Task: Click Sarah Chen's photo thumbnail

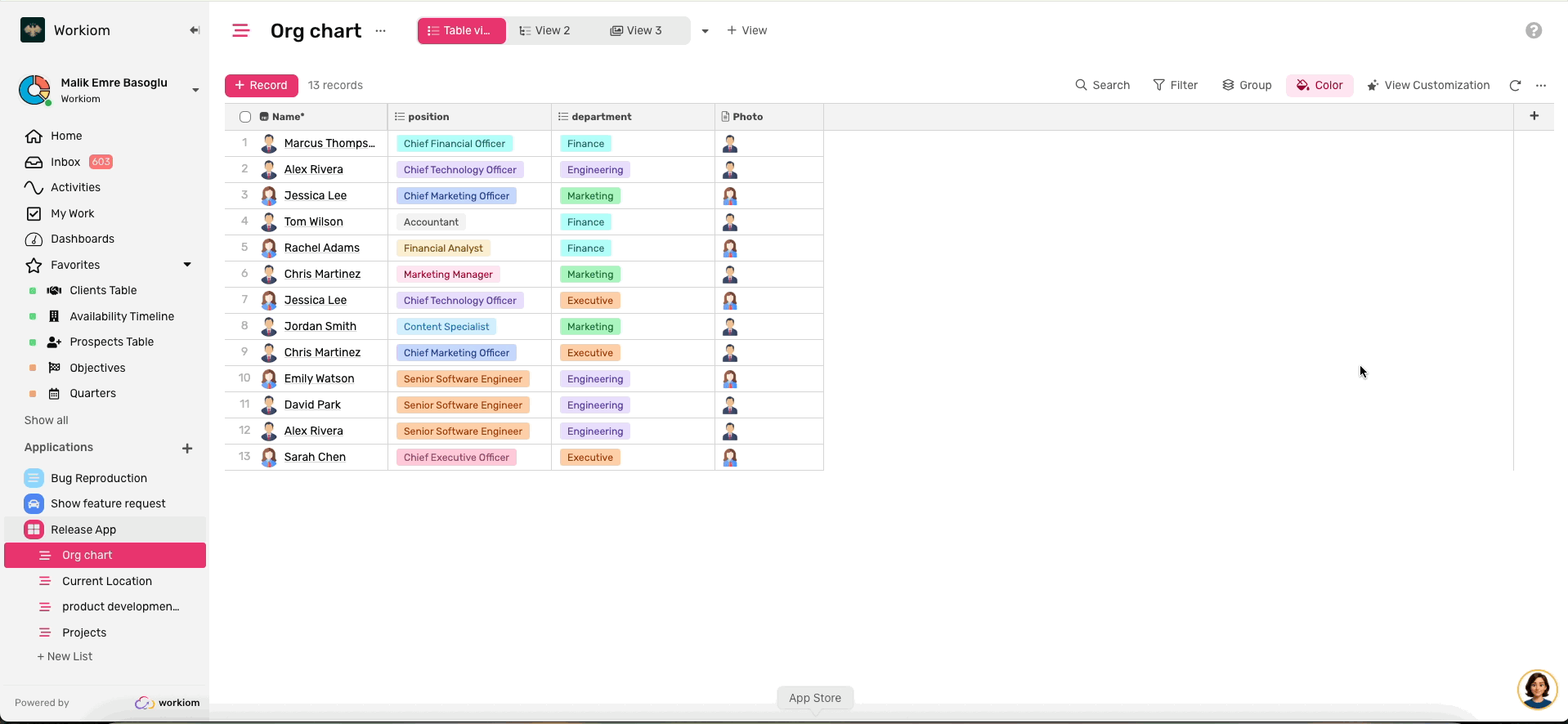Action: coord(730,458)
